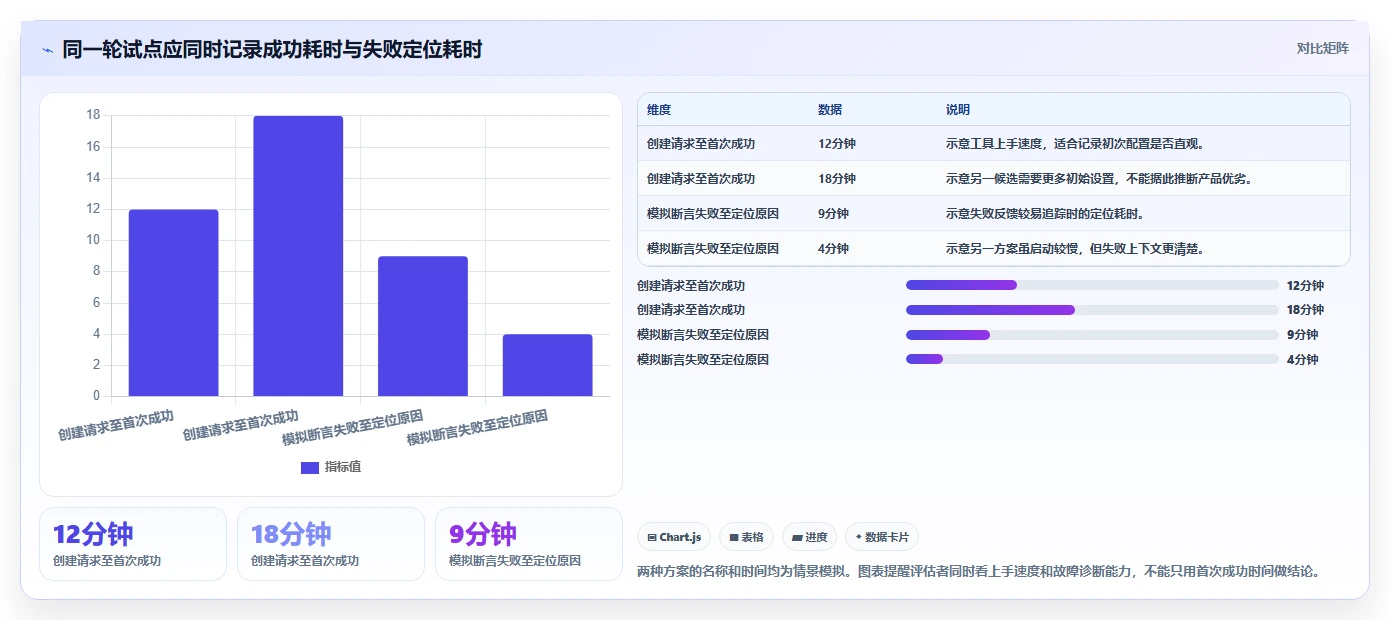Open the 对比矩阵 label in the header
The image size is (1390, 620).
1322,48
